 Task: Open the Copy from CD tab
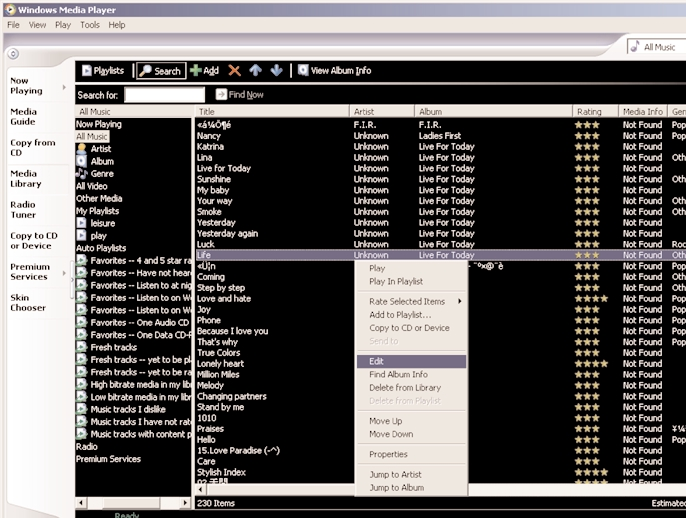(32, 147)
